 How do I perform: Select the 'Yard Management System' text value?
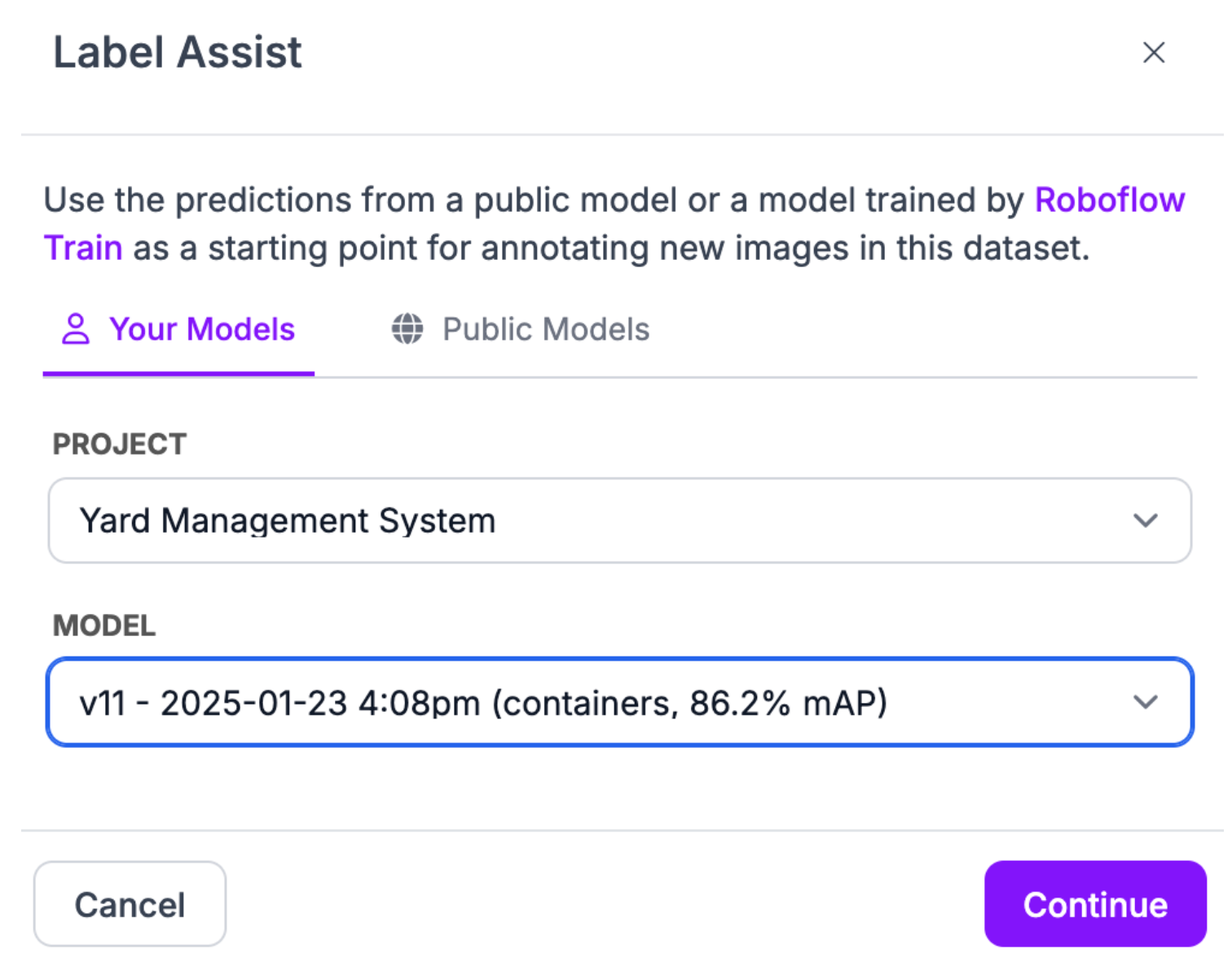click(287, 520)
